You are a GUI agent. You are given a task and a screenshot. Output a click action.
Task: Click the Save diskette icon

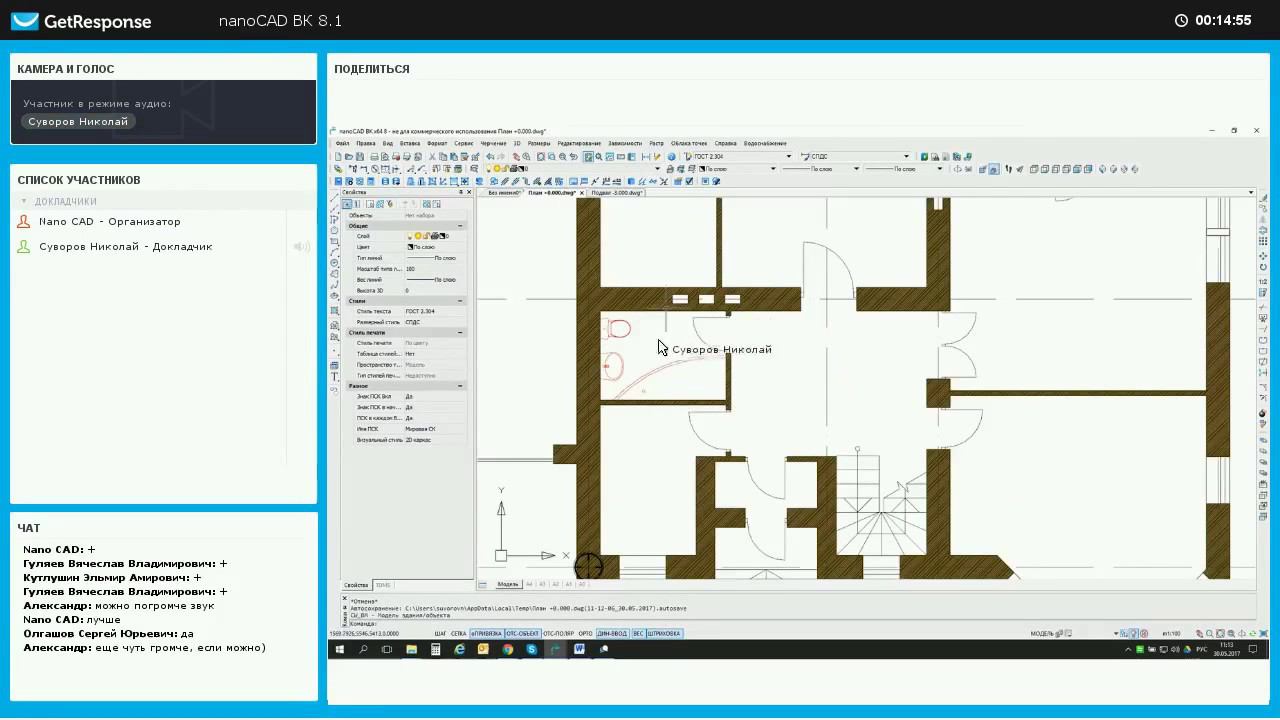coord(359,156)
